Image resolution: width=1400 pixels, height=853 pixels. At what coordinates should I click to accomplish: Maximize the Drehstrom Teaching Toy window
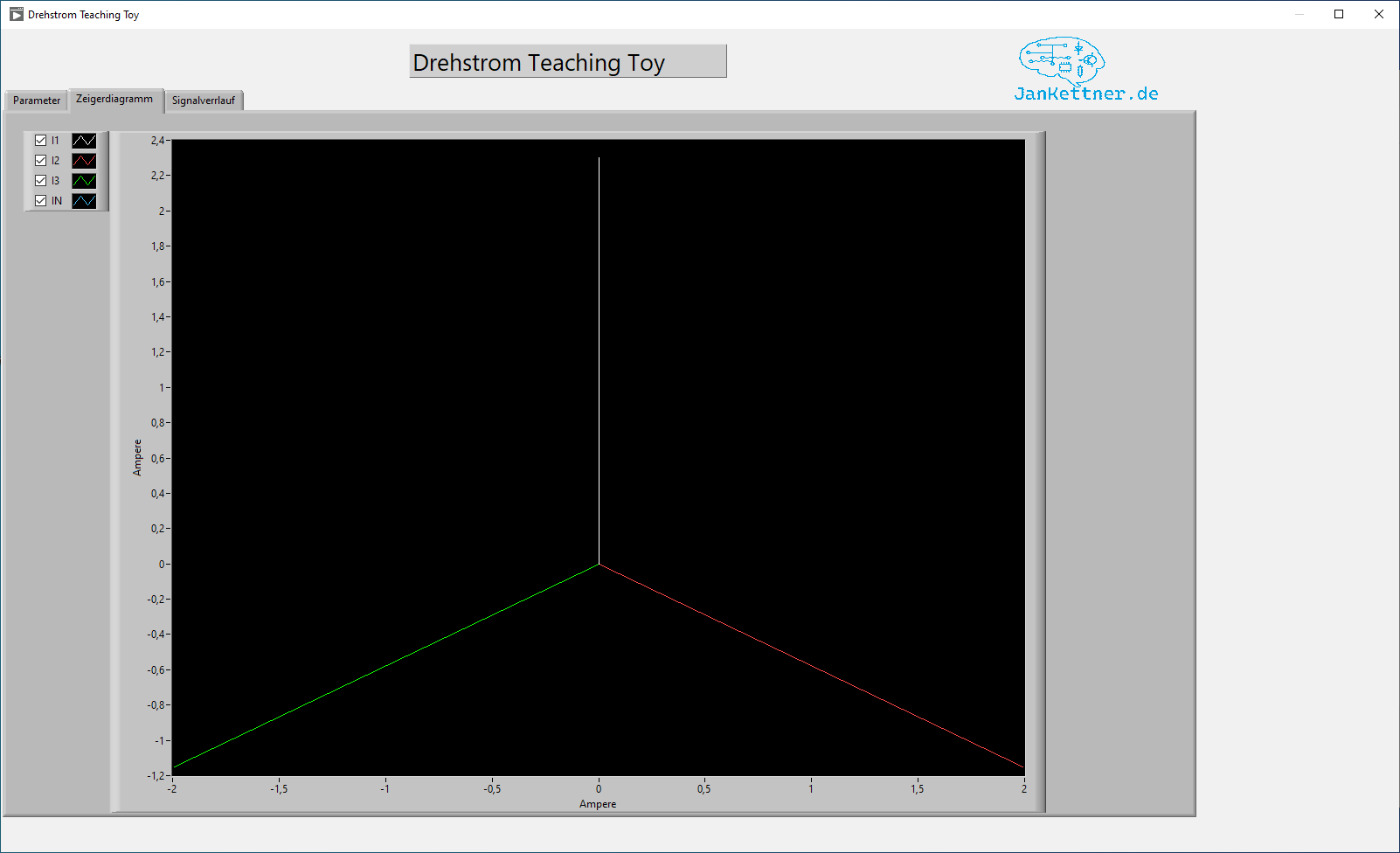pos(1339,14)
